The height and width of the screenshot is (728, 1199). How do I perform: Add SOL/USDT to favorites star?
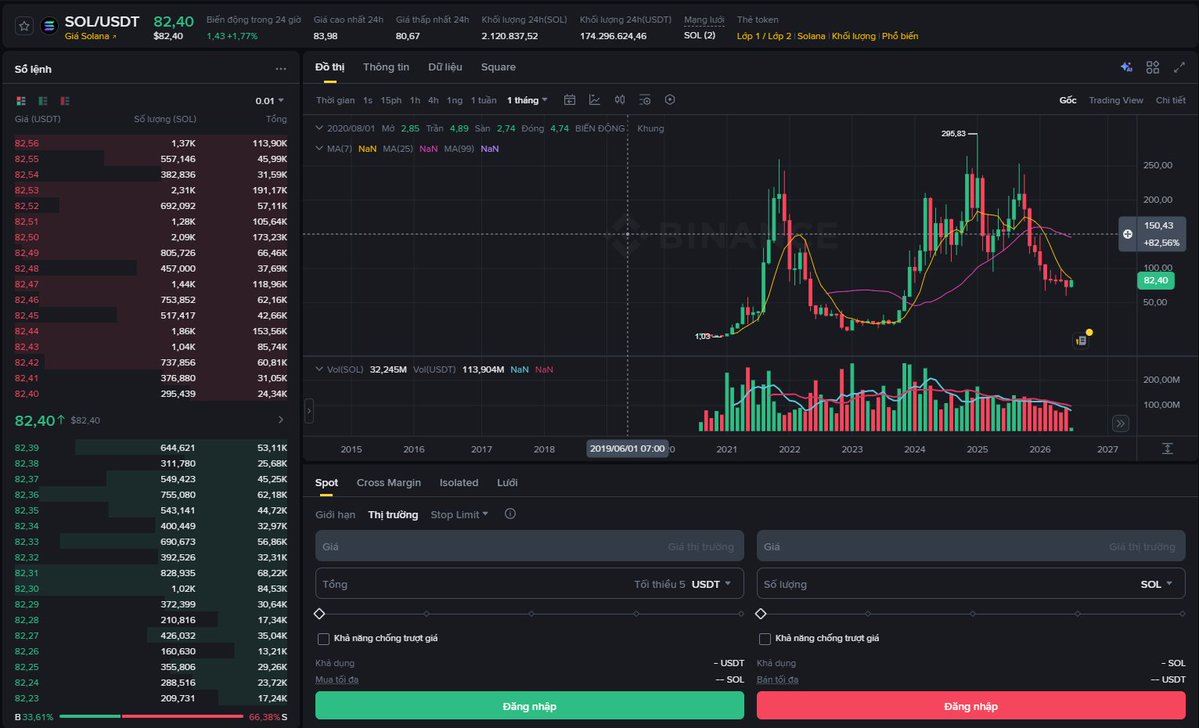click(x=24, y=26)
